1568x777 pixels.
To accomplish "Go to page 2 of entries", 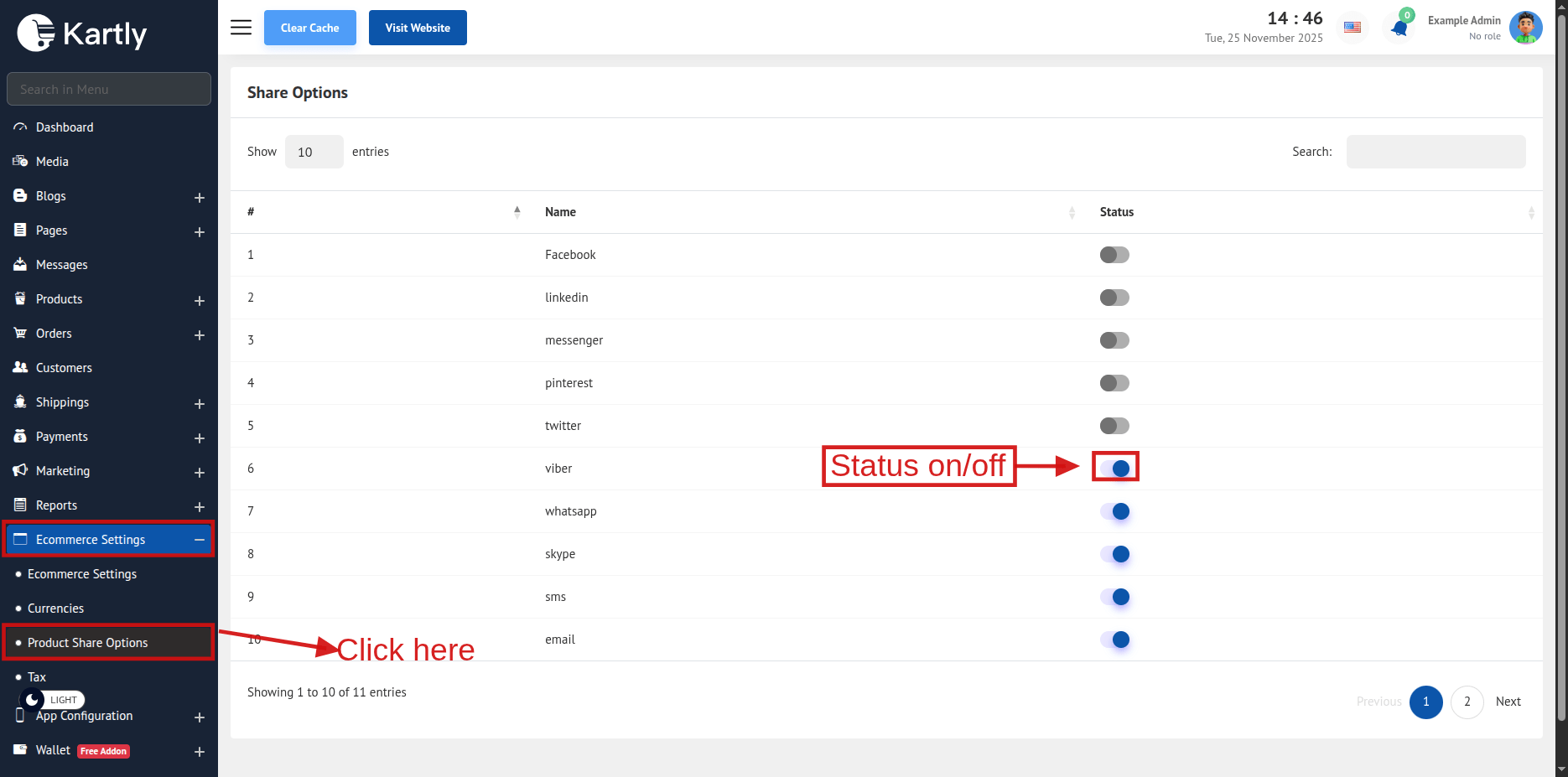I will [1467, 702].
